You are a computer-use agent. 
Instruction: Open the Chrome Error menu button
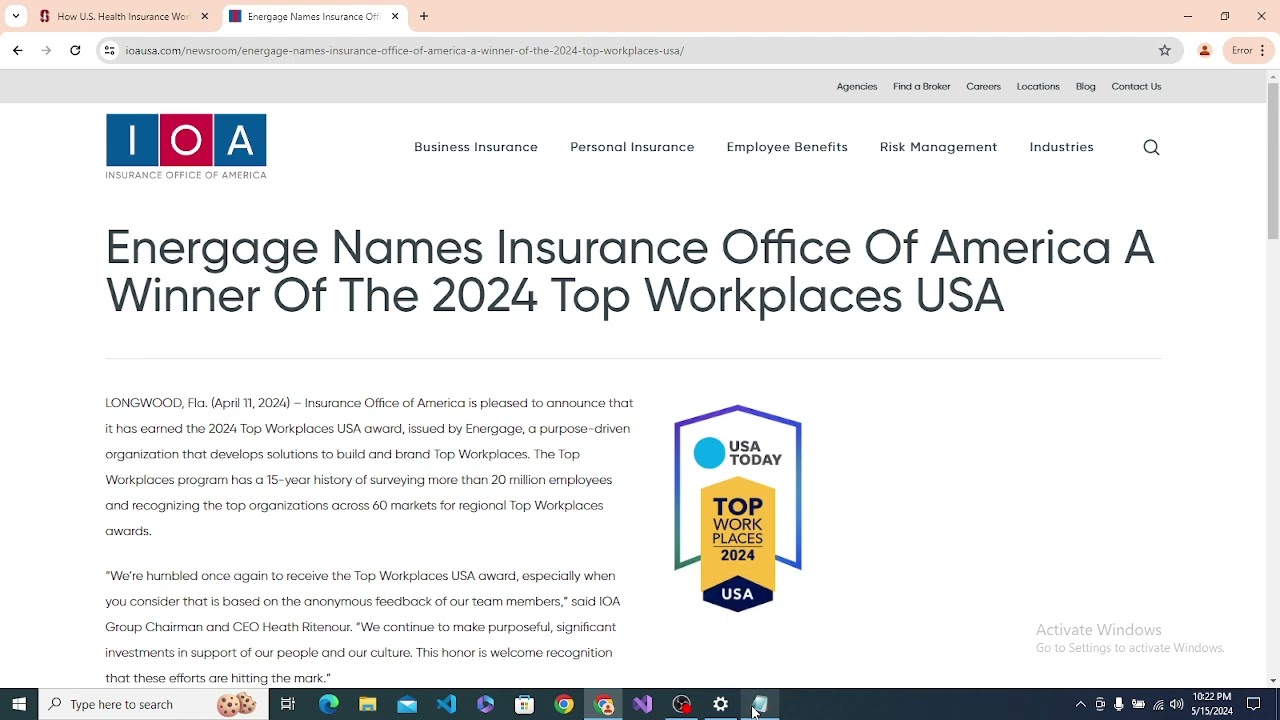click(1249, 50)
